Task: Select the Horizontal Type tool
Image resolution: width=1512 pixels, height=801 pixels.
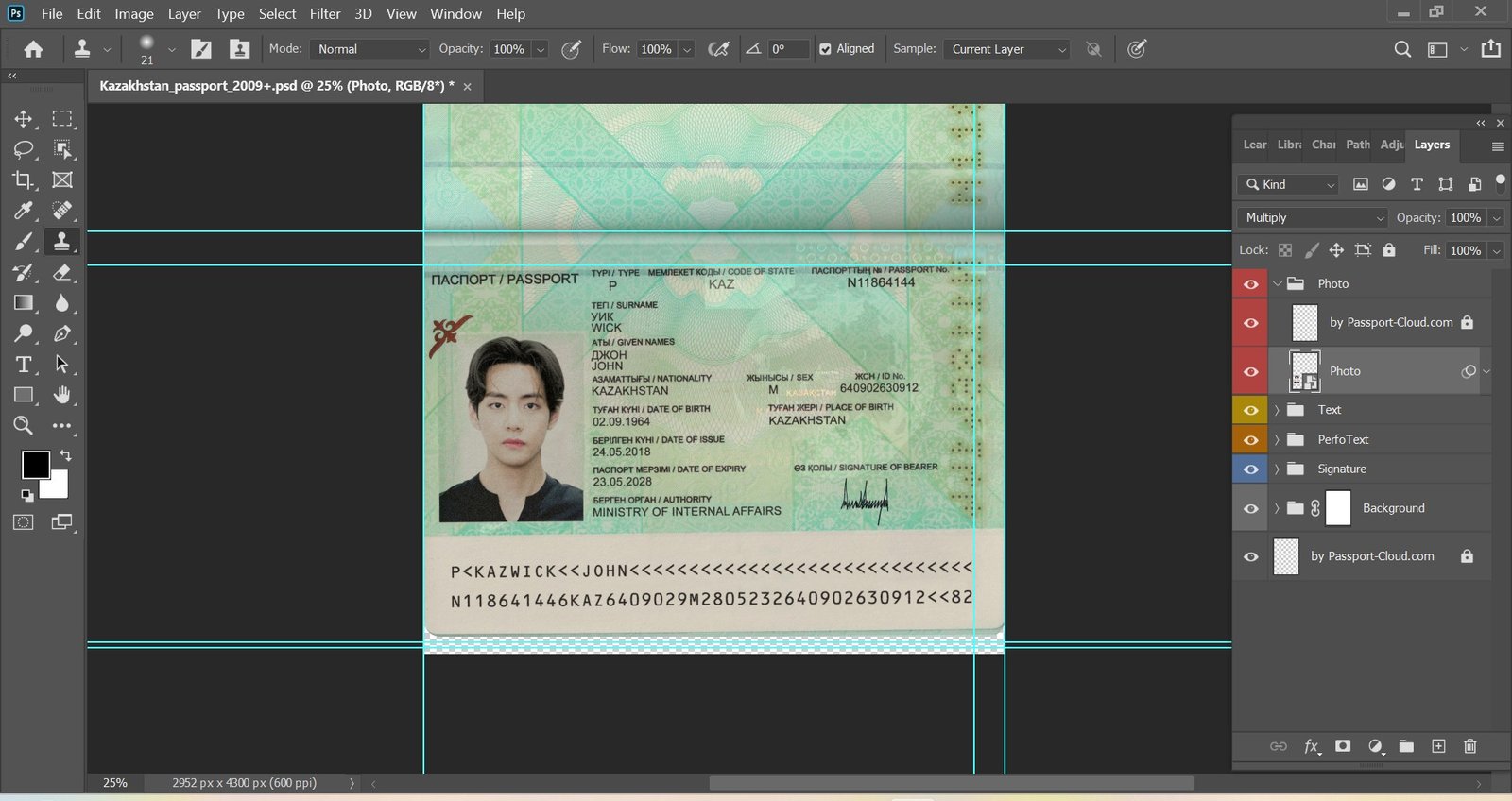Action: coord(23,365)
